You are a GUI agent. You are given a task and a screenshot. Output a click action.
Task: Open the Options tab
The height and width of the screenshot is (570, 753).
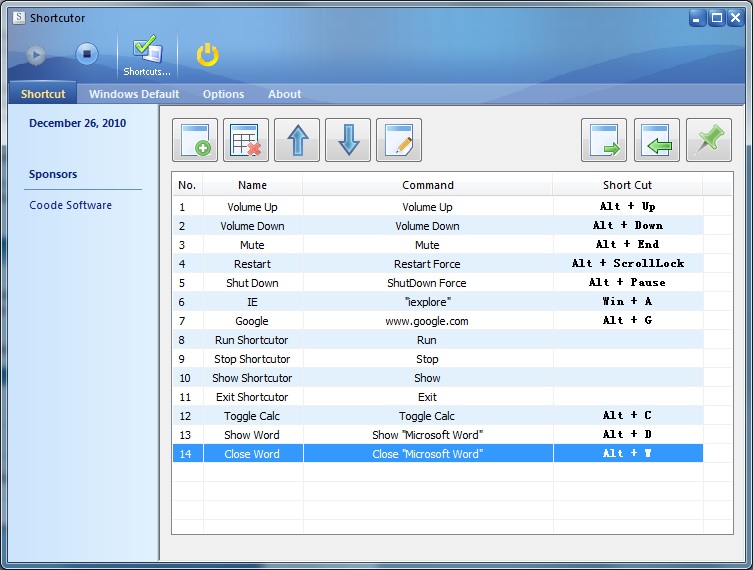[x=223, y=94]
